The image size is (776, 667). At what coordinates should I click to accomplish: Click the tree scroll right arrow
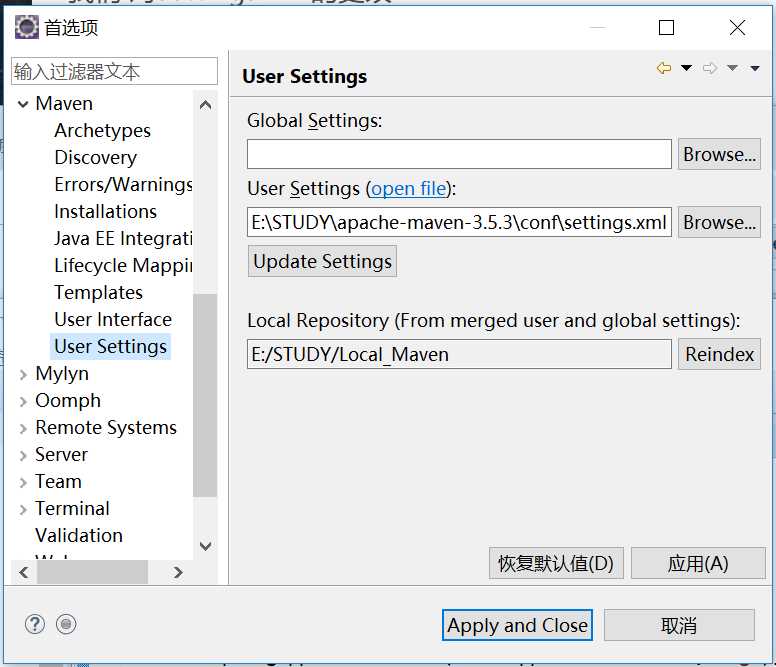tap(178, 572)
